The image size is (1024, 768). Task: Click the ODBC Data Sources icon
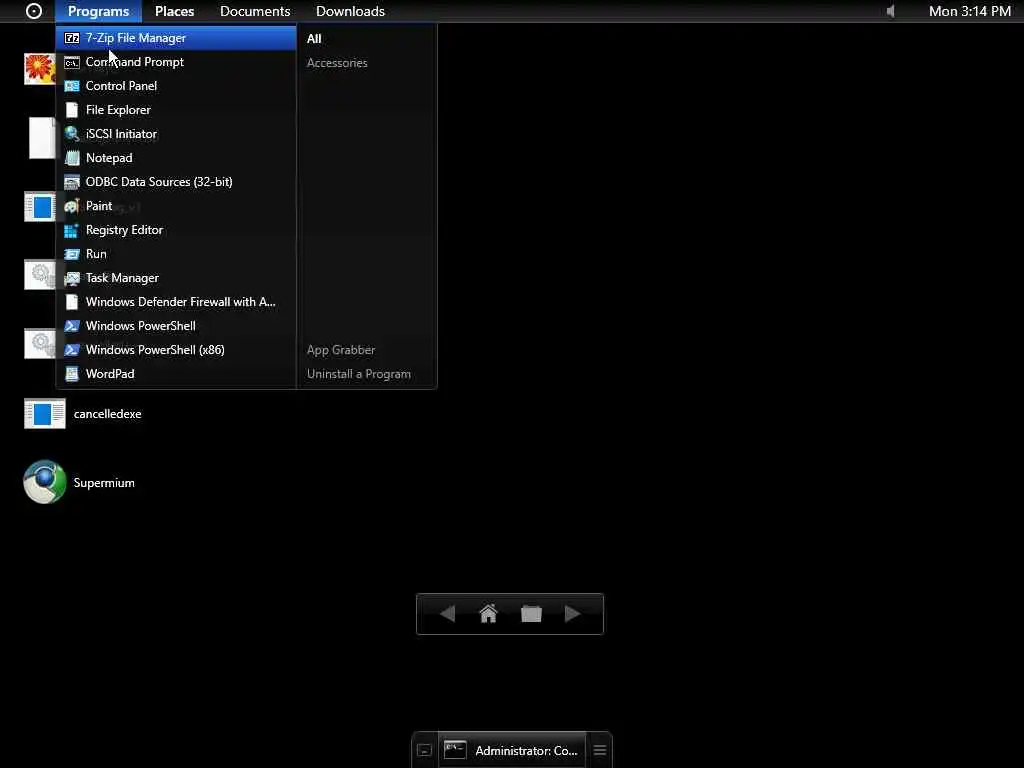(x=72, y=182)
